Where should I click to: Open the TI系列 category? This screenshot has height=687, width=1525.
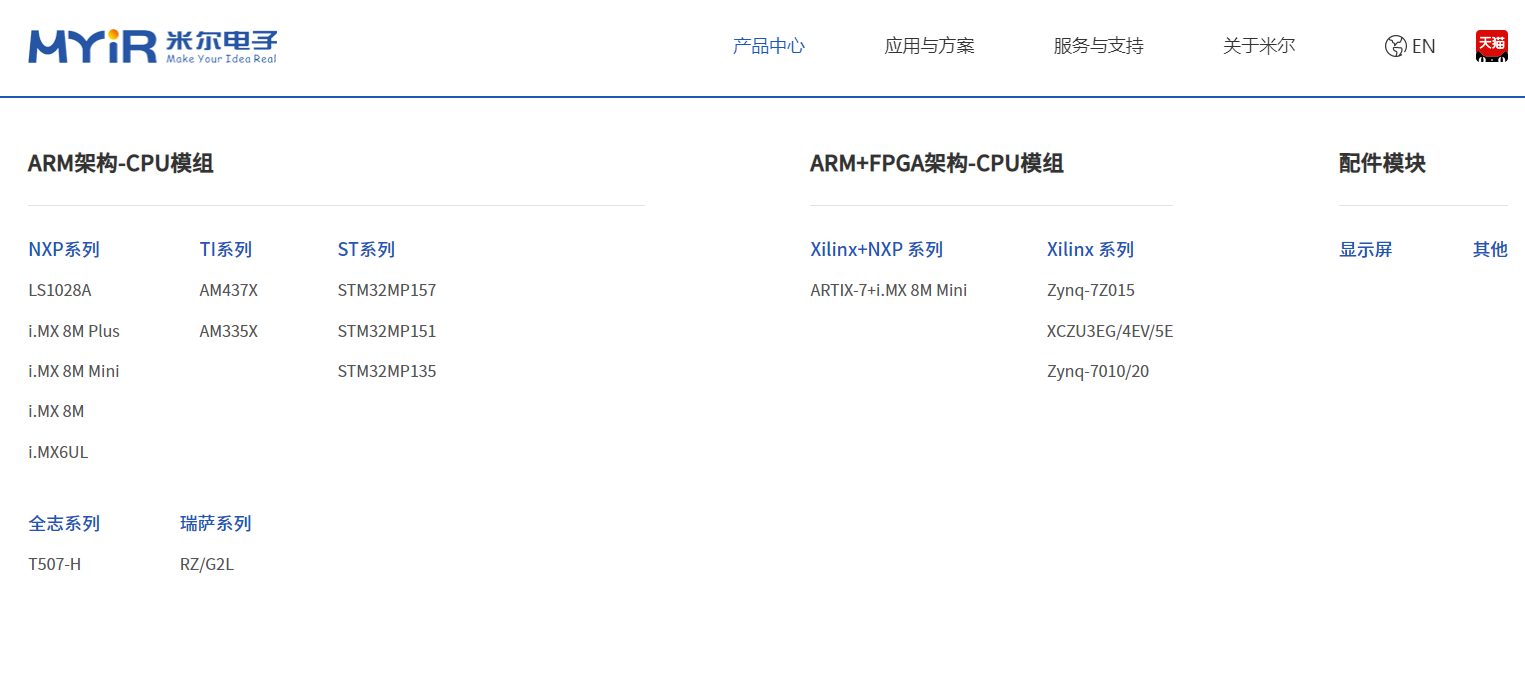pos(225,250)
